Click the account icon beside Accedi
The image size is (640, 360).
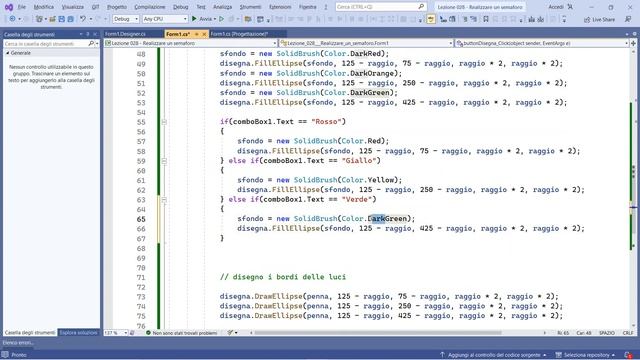pos(570,7)
